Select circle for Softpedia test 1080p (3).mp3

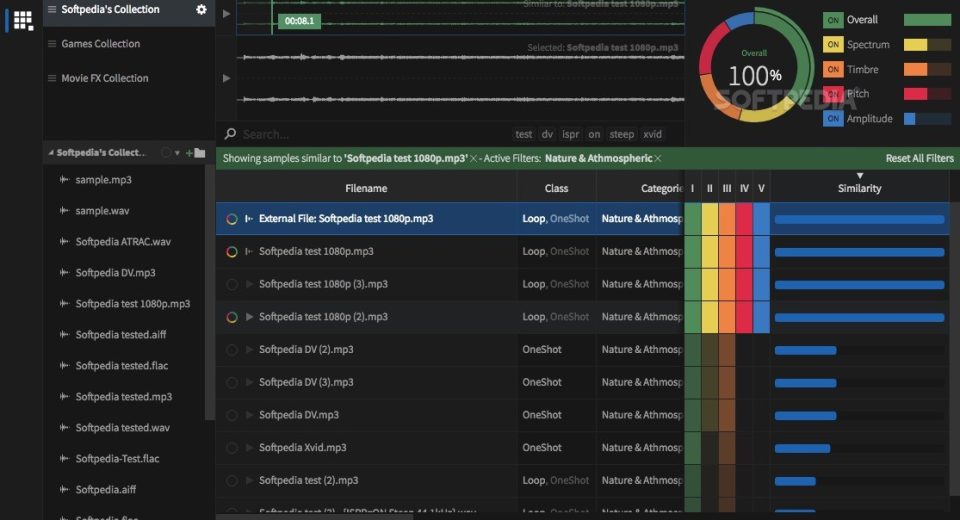tap(231, 284)
